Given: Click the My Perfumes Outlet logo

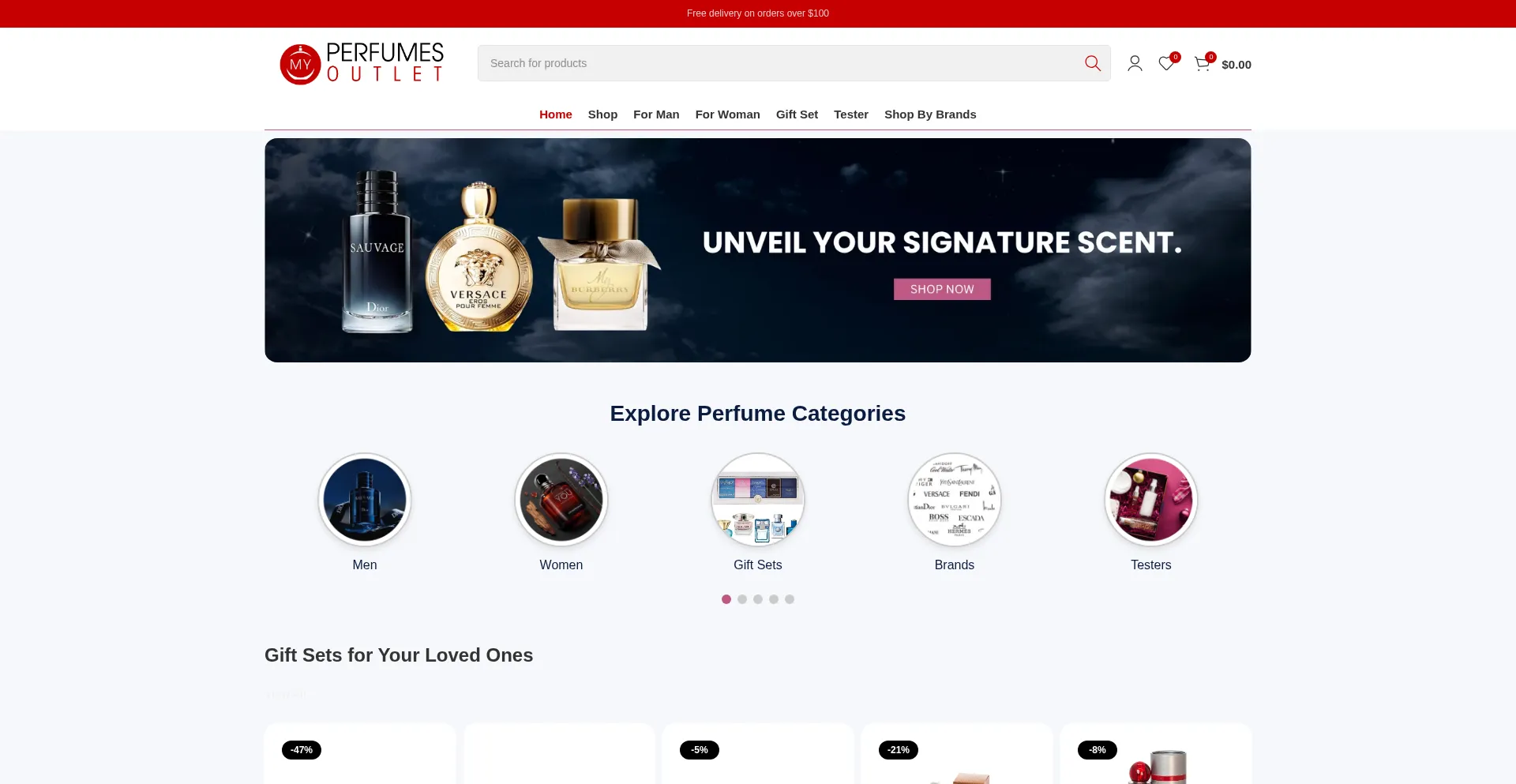Looking at the screenshot, I should (x=362, y=63).
